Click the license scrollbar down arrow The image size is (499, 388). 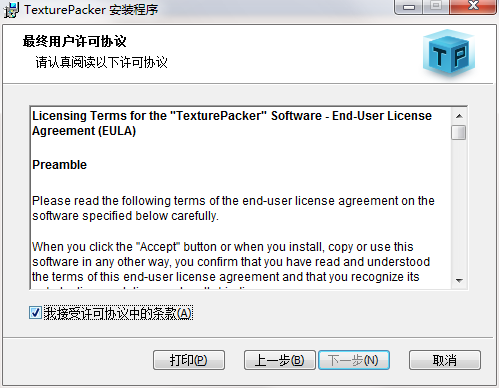(459, 280)
